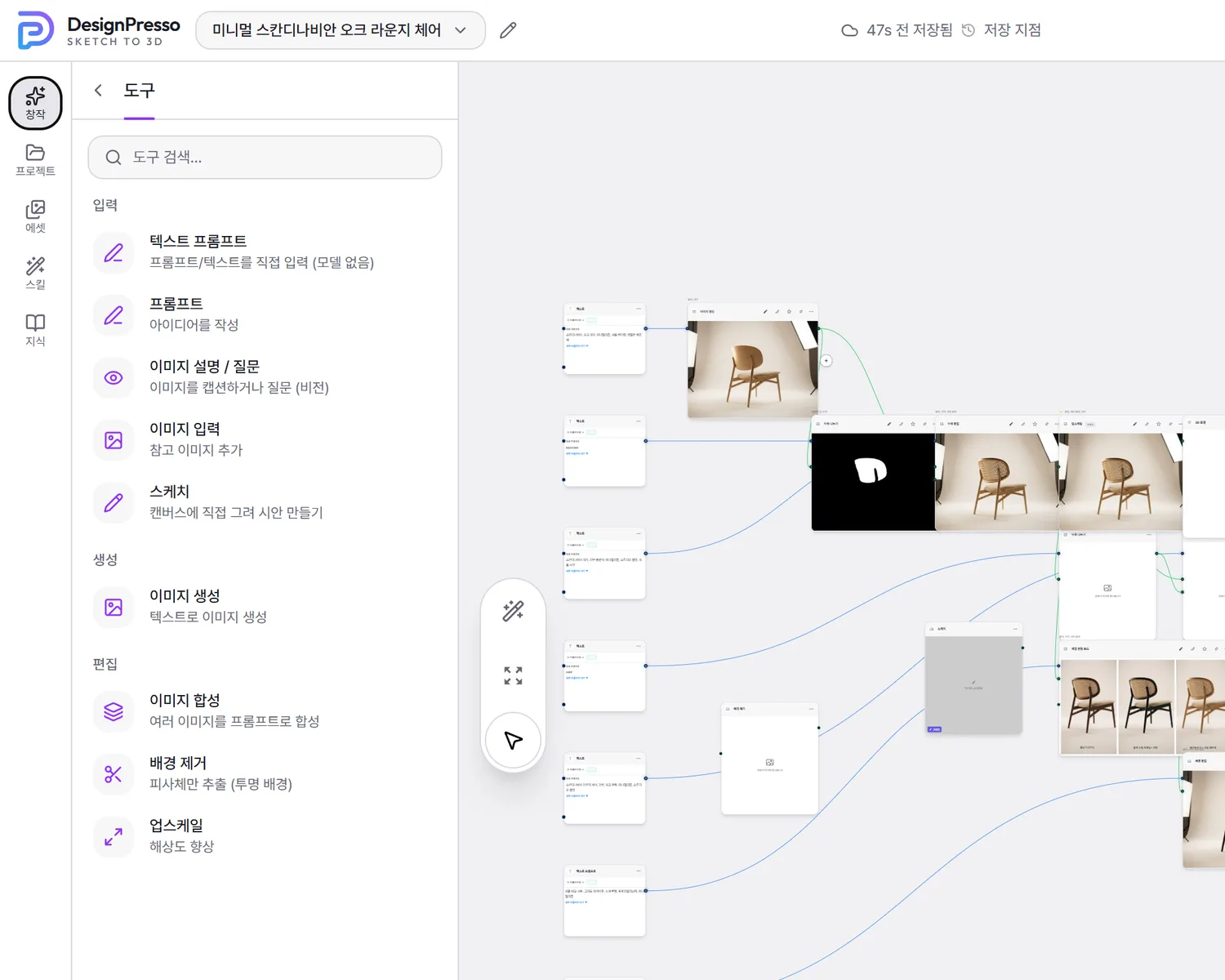
Task: Open the 스킬 skills sidebar tab
Action: click(x=35, y=274)
